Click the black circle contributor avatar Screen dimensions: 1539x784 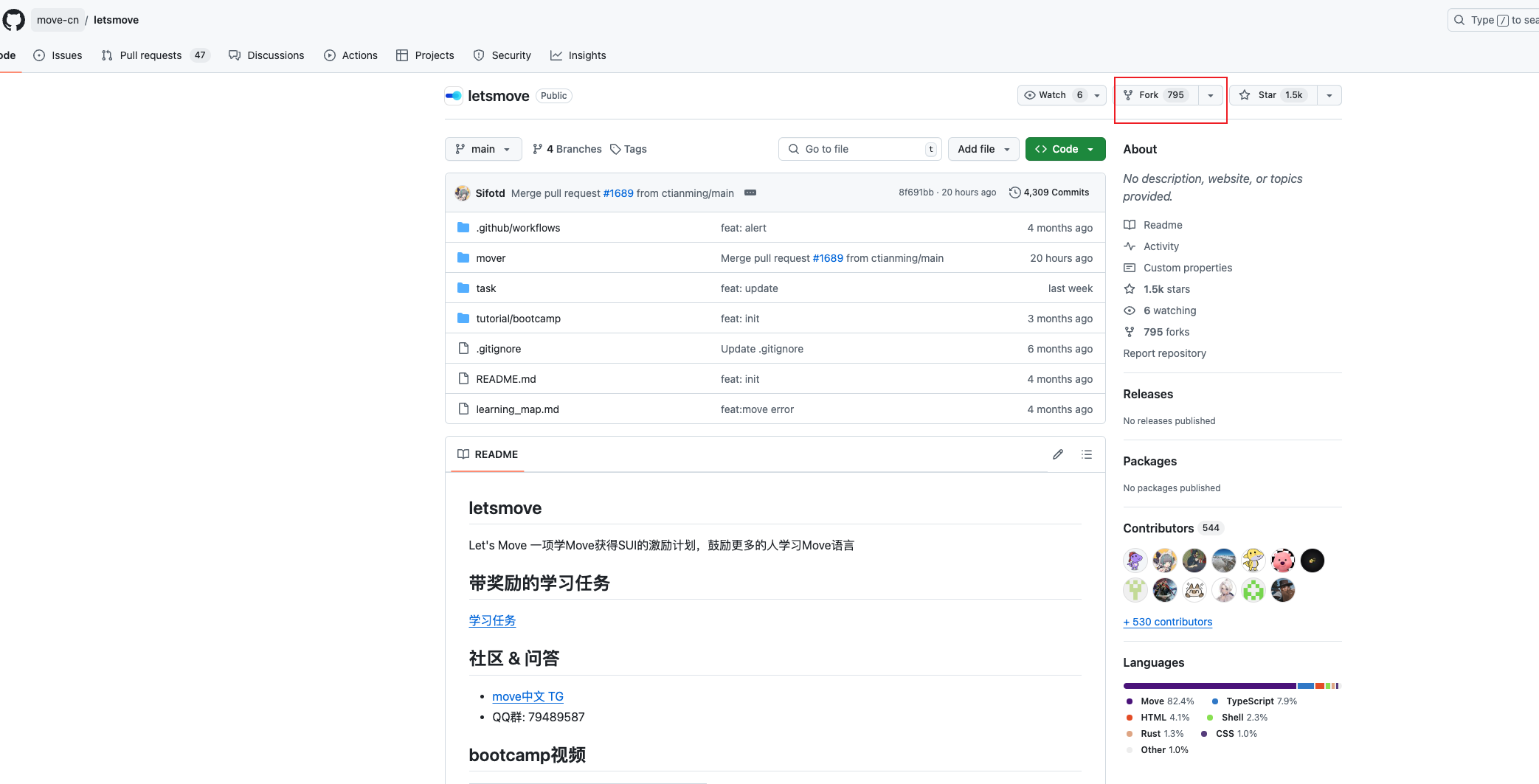[x=1312, y=561]
